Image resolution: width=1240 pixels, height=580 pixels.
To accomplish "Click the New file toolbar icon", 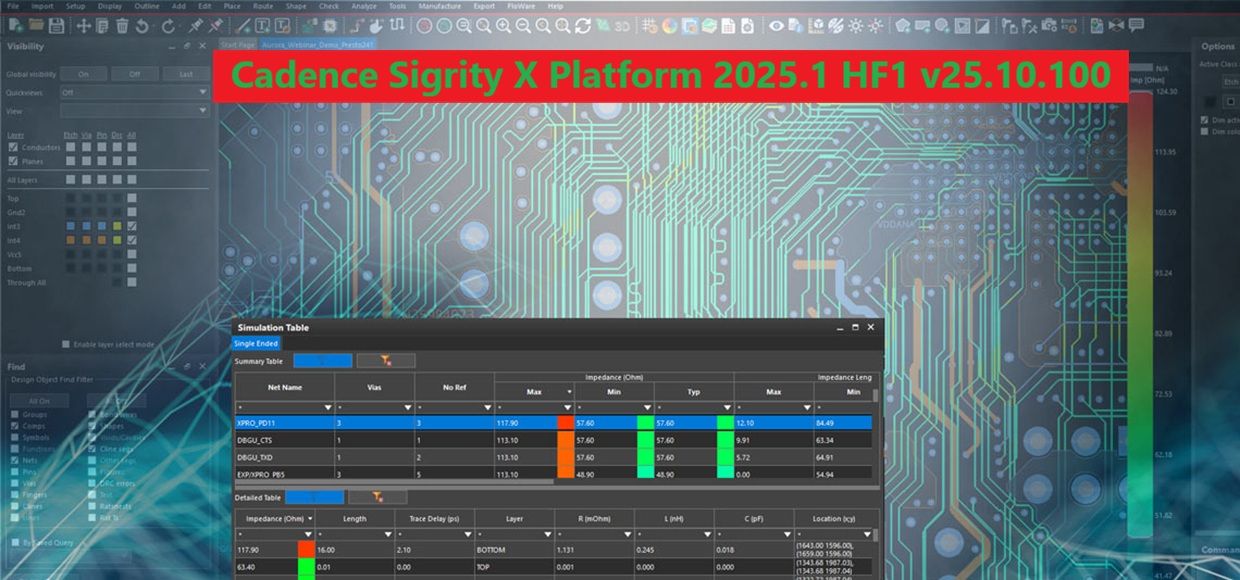I will pos(15,25).
